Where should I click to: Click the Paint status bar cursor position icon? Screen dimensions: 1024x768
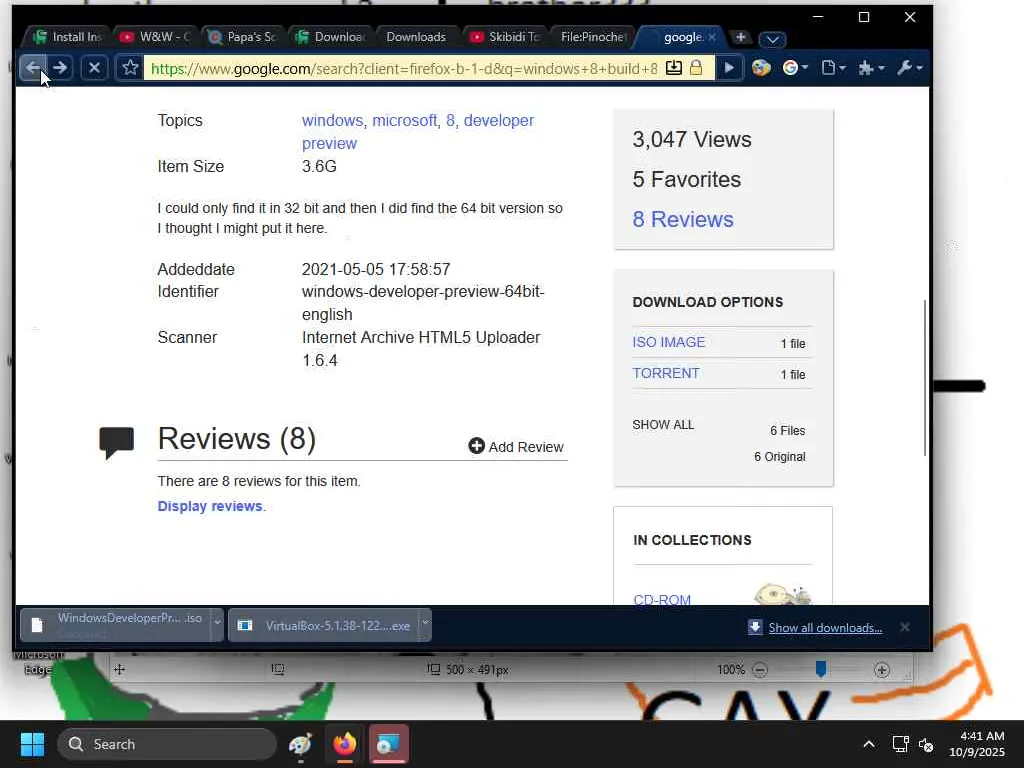(120, 669)
